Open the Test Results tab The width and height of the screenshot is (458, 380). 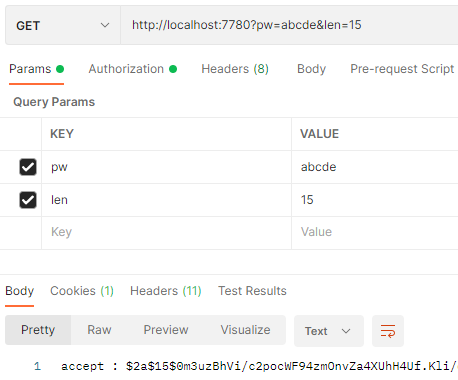[x=252, y=291]
